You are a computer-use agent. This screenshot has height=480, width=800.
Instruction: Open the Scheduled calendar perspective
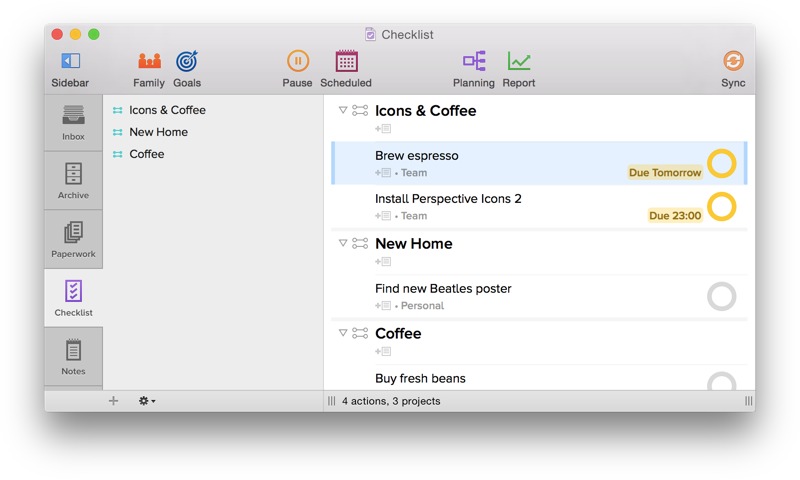(x=346, y=62)
